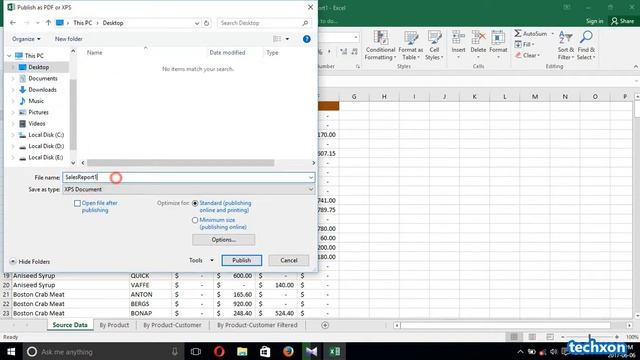
Task: Select Downloads in the navigation pane
Action: [x=42, y=90]
